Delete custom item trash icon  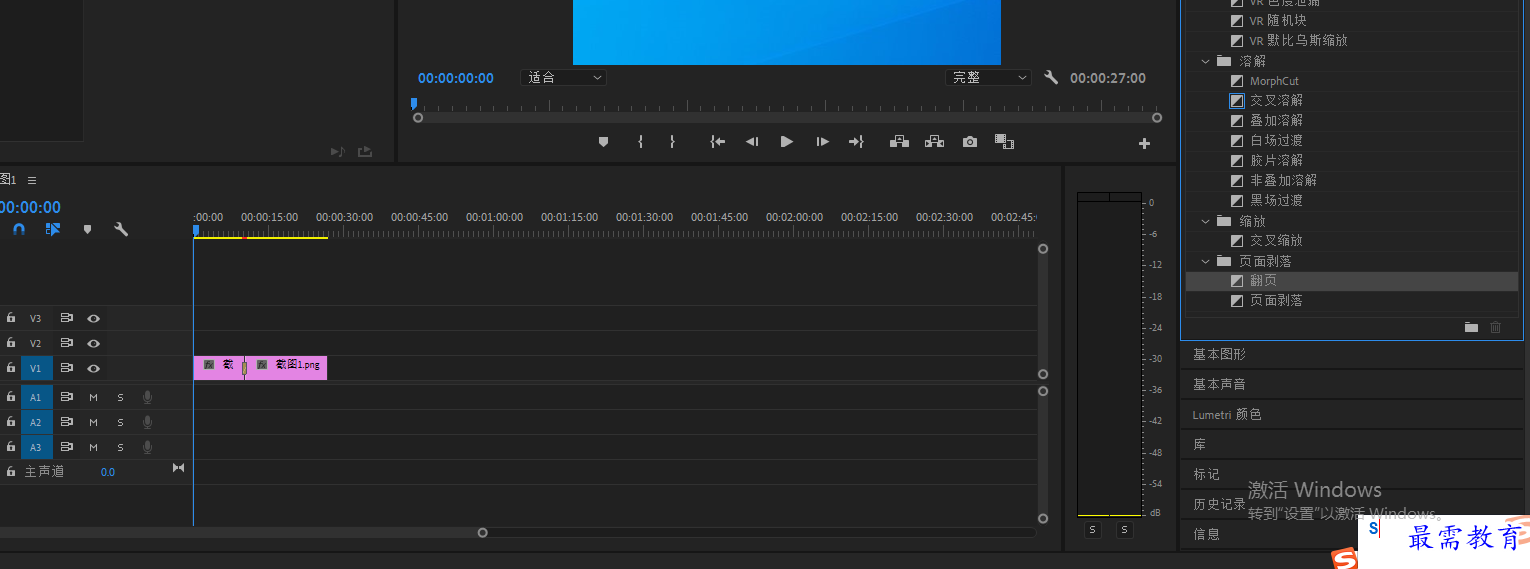coord(1496,327)
